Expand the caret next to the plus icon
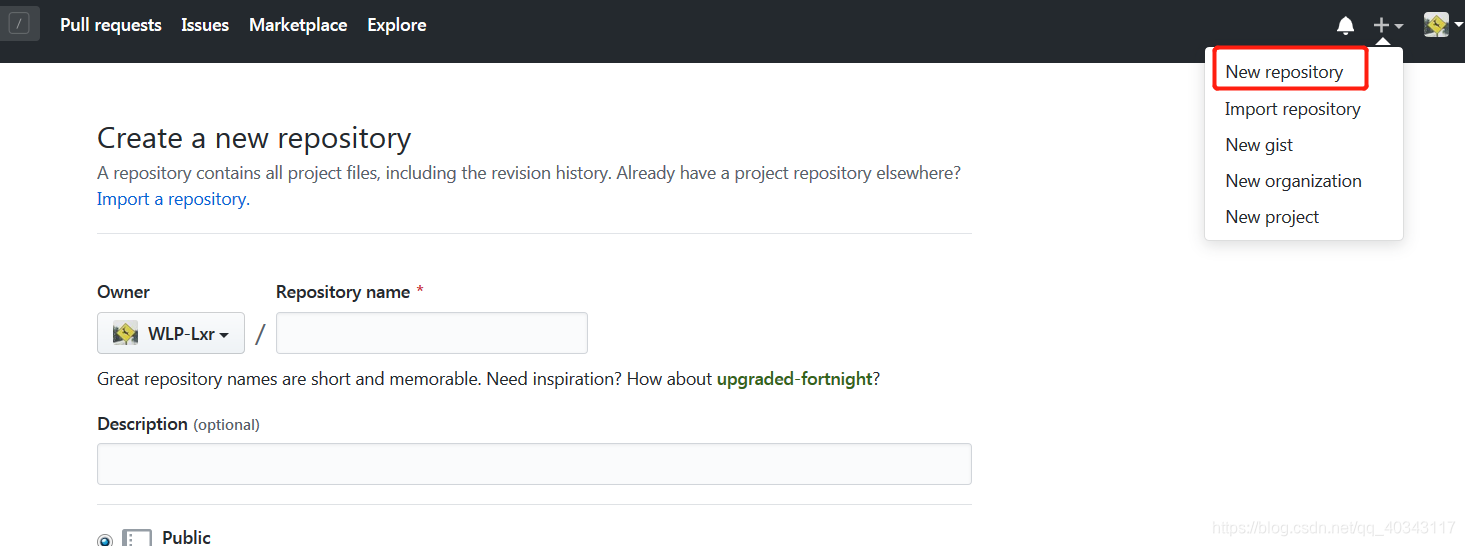 (1399, 26)
